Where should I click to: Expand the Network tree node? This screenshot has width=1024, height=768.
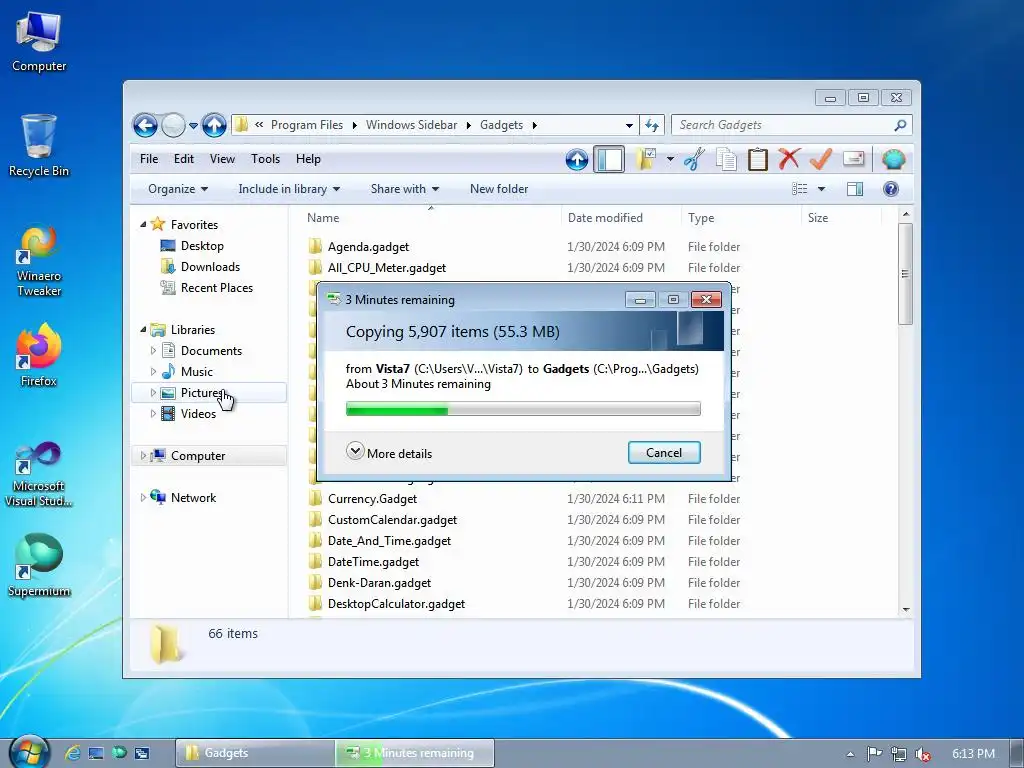pos(143,498)
